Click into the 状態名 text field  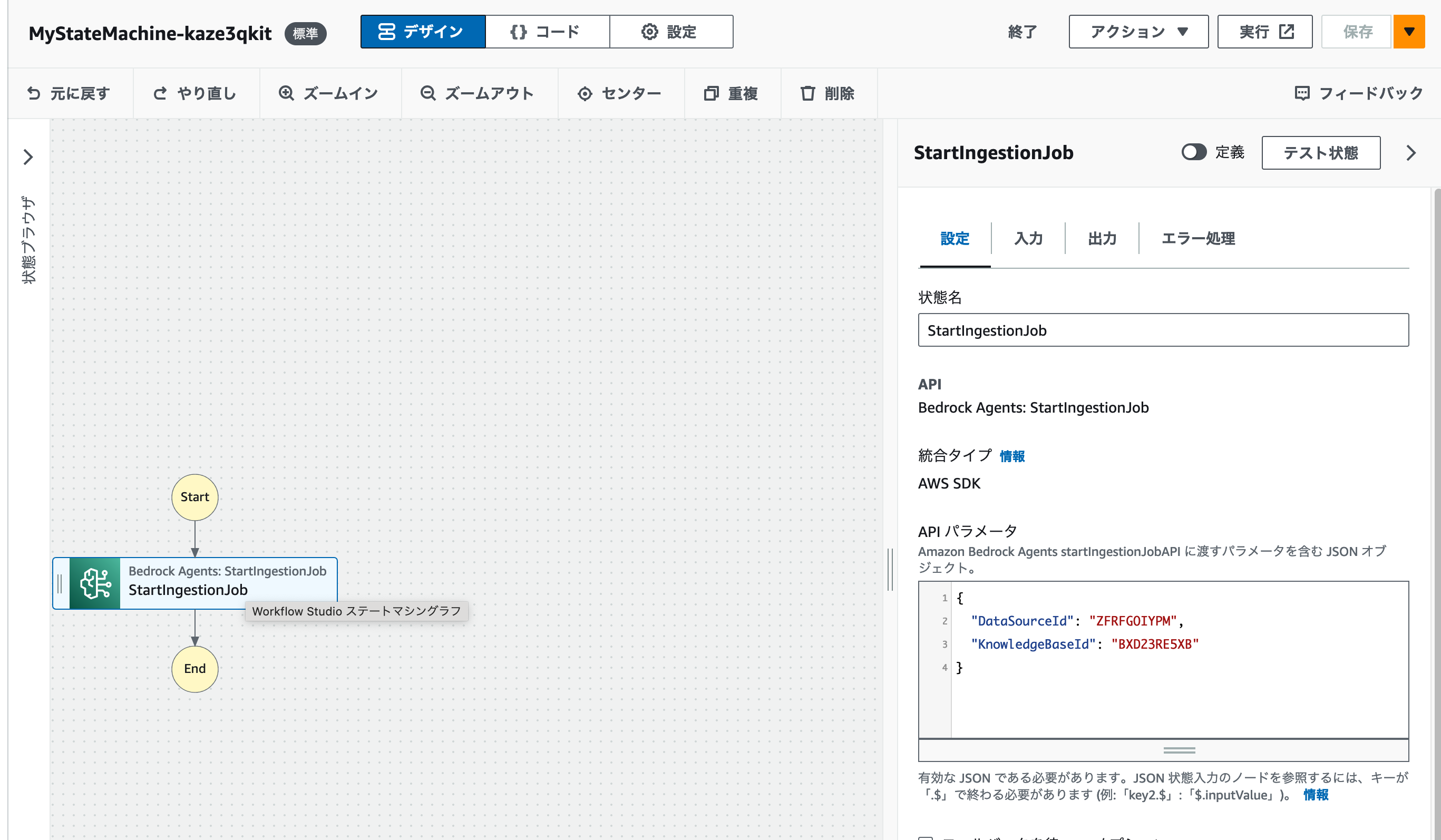[x=1163, y=330]
